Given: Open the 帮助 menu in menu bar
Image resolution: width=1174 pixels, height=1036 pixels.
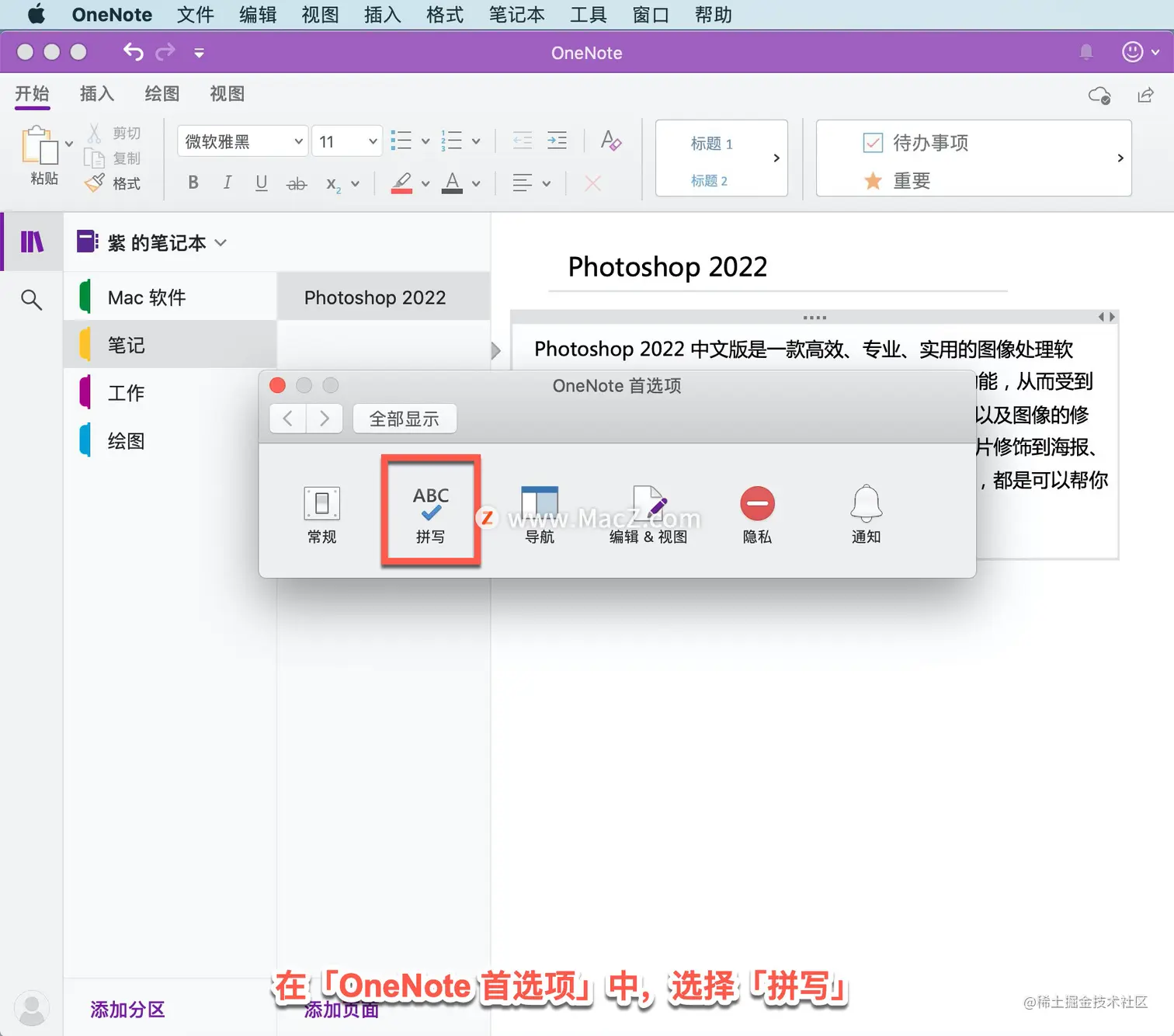Looking at the screenshot, I should pos(714,15).
